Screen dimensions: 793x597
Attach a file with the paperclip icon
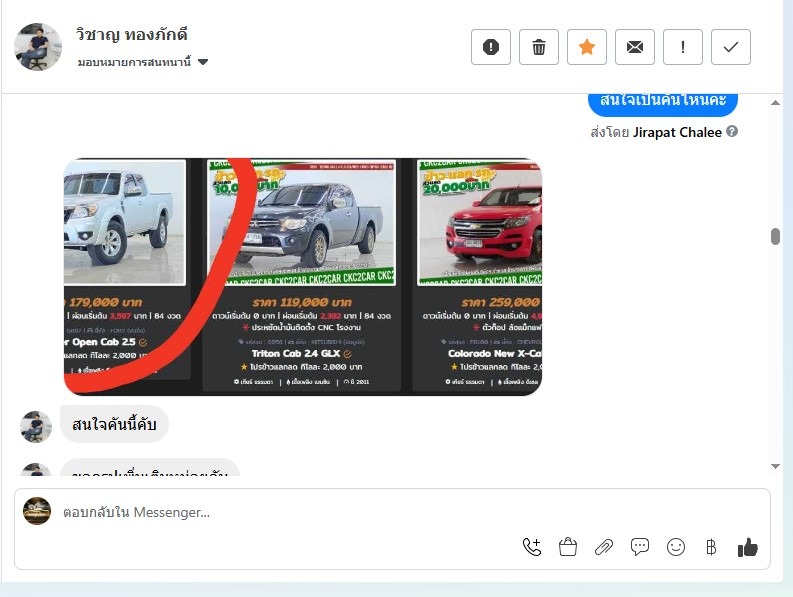point(604,547)
